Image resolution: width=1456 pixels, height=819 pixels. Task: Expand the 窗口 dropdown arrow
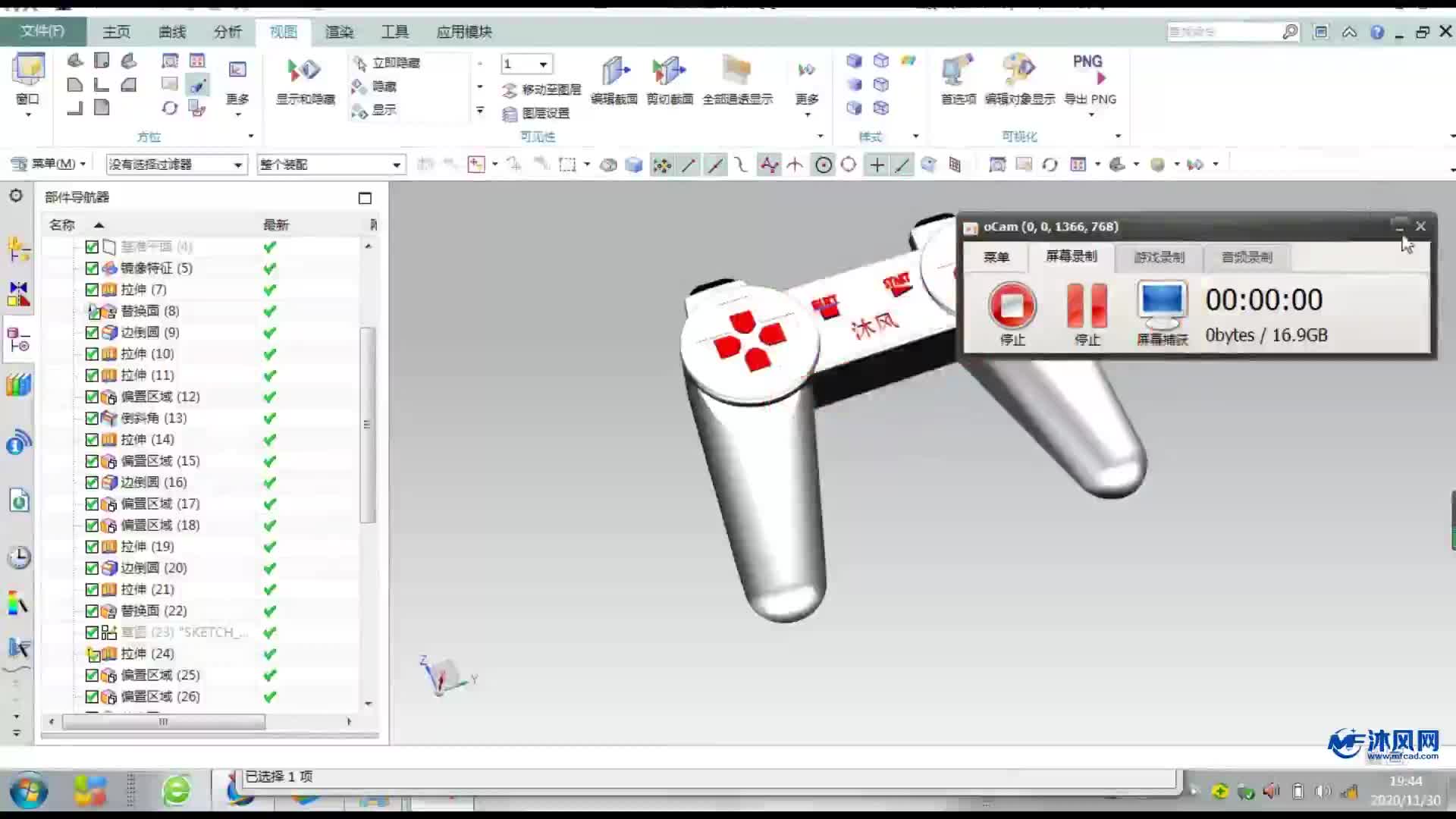click(28, 115)
